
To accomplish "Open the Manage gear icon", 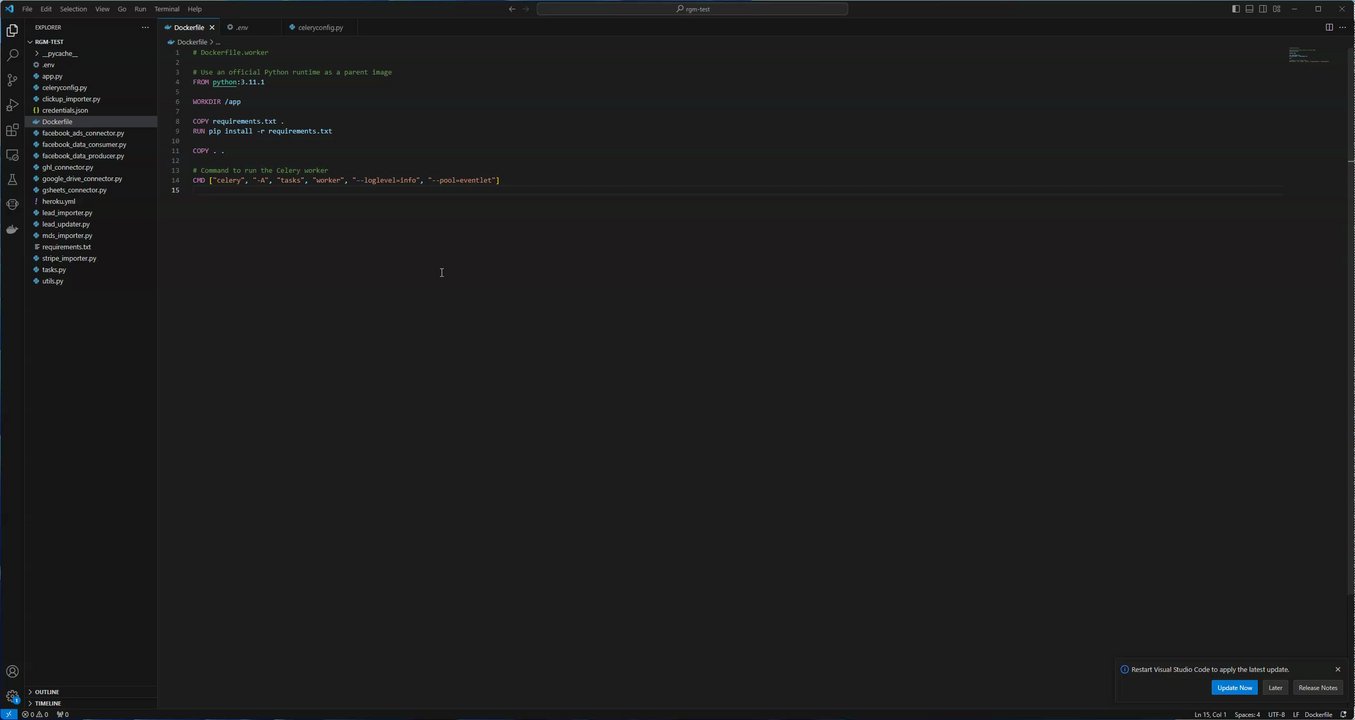I will click(12, 696).
